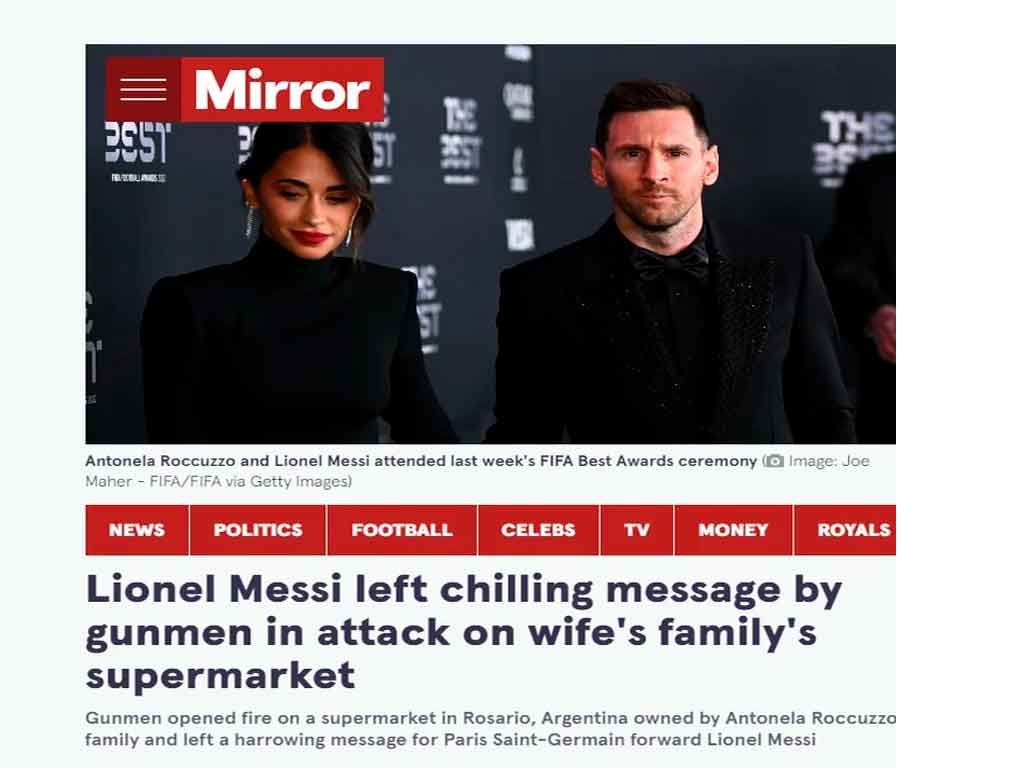The height and width of the screenshot is (768, 1025).
Task: Switch to the TV section
Action: 637,530
